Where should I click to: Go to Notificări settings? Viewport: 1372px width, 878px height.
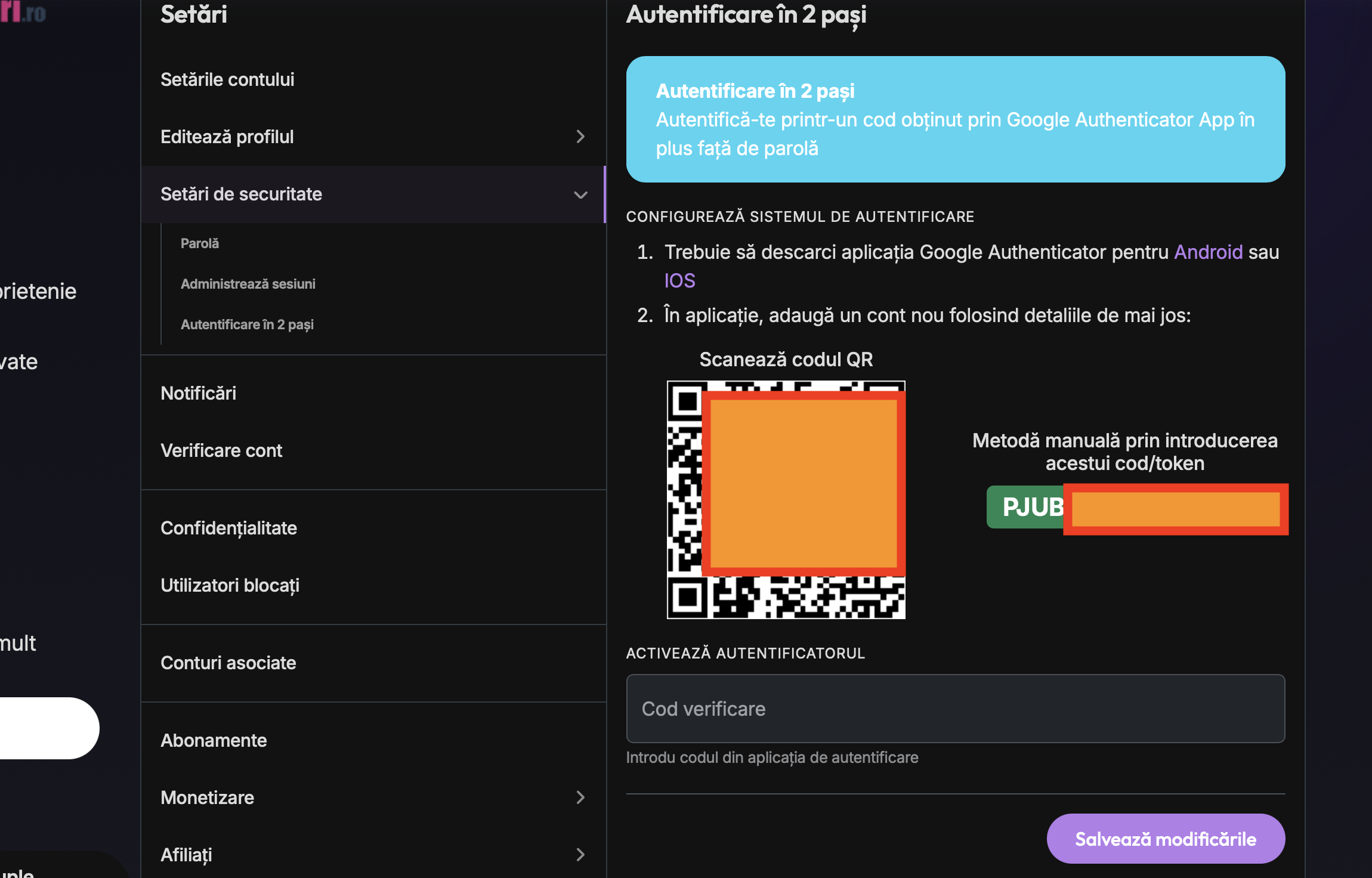coord(199,393)
